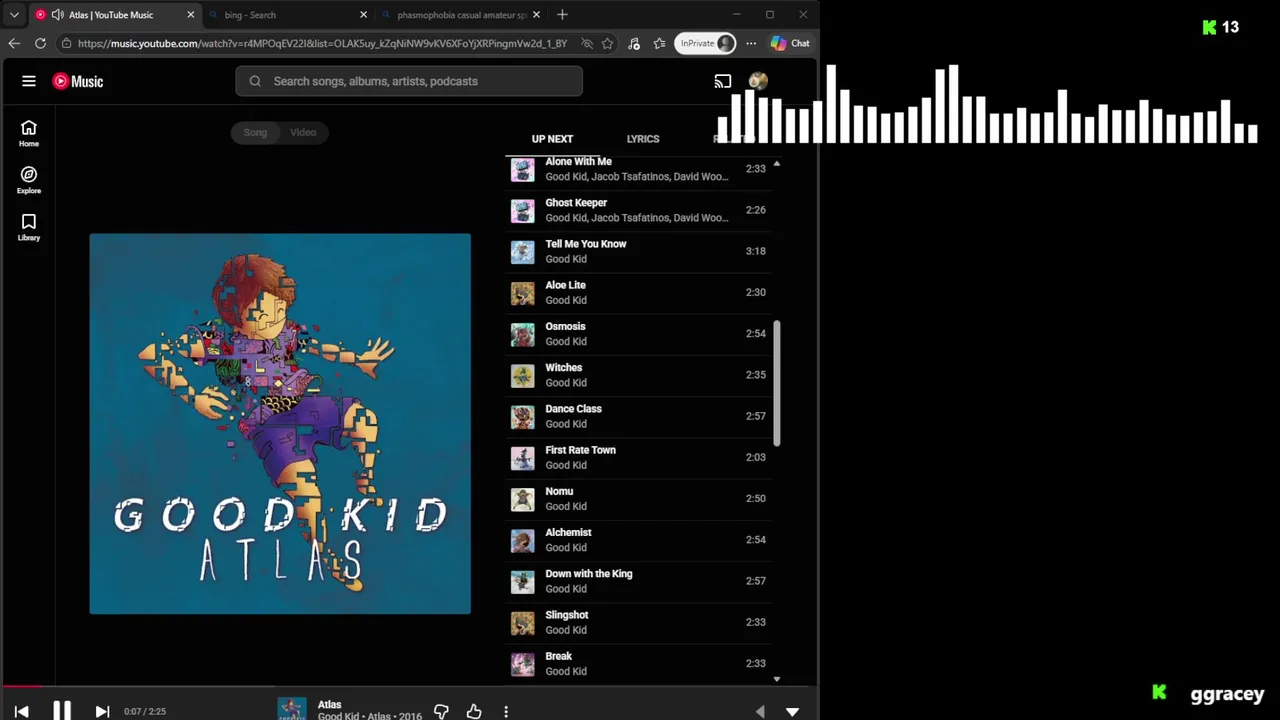Pause the current song

[x=62, y=711]
